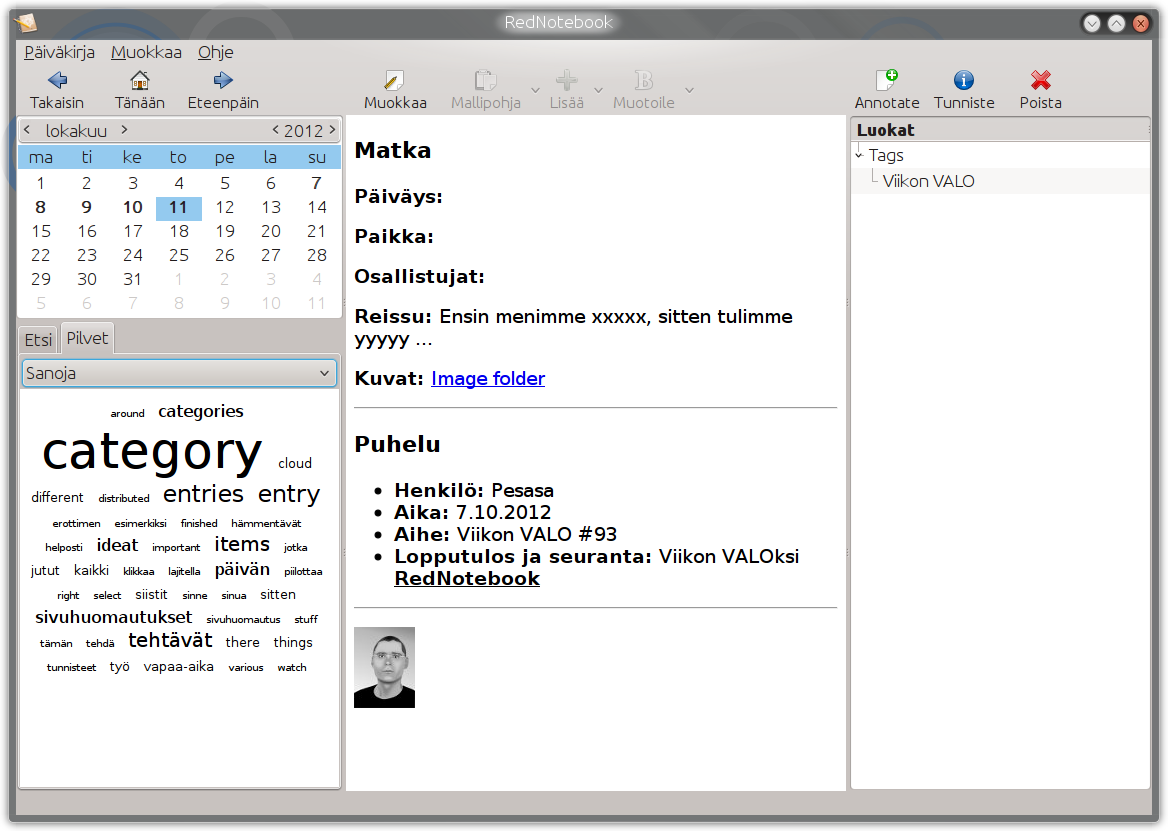Go to next year after 2012
Viewport: 1168px width, 831px height.
click(x=332, y=130)
